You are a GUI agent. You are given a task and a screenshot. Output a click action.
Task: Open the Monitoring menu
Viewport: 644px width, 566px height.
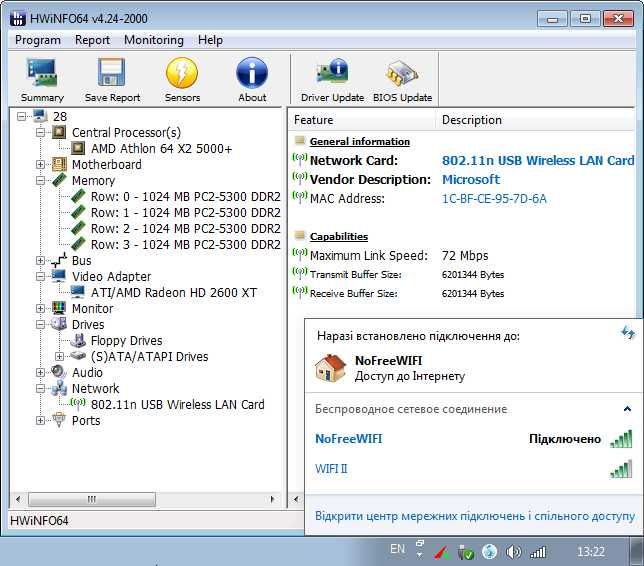[x=154, y=40]
